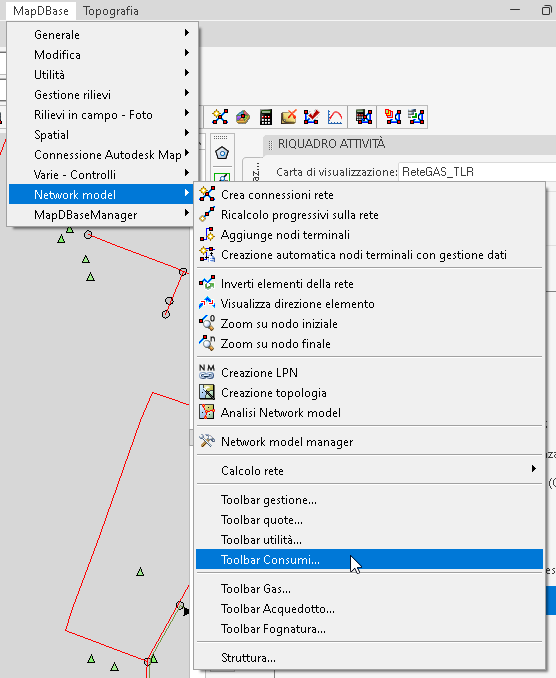The height and width of the screenshot is (678, 556).
Task: Choose Toolbar Gas... entry
Action: (x=369, y=588)
